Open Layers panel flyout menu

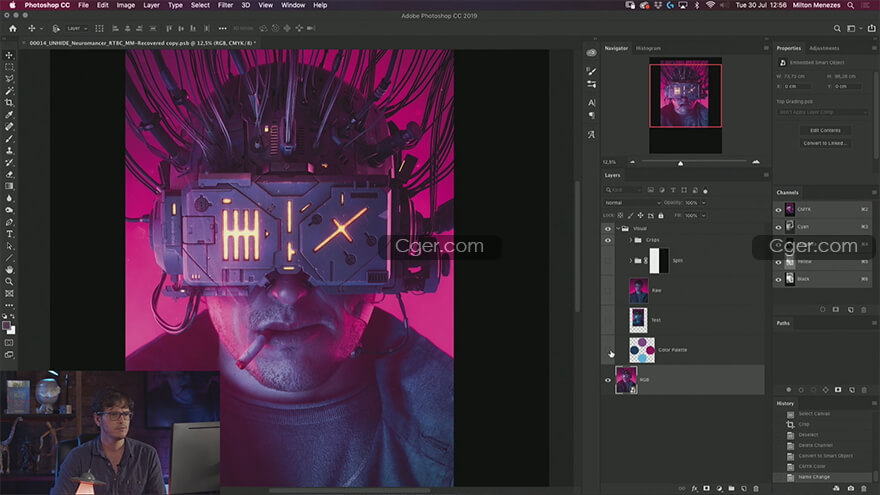click(766, 175)
